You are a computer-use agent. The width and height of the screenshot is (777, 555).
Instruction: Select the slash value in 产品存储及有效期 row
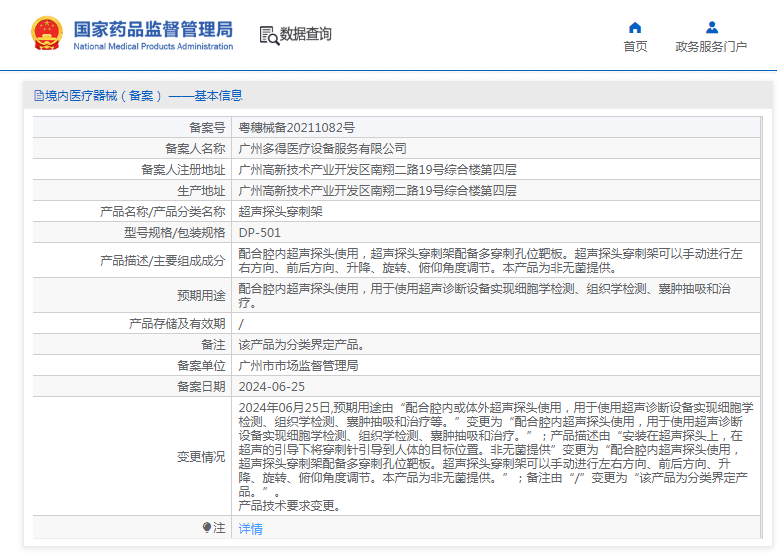(x=241, y=325)
